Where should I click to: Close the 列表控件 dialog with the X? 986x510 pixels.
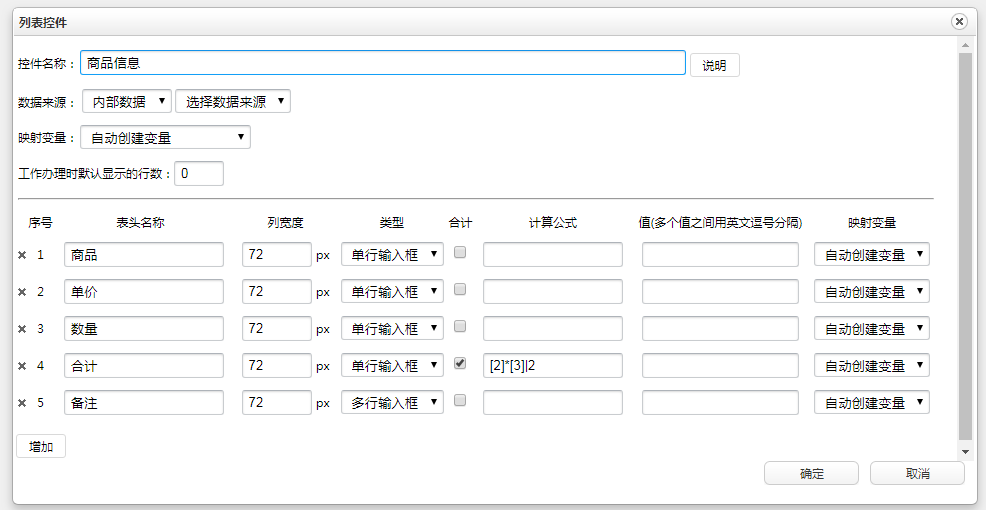click(x=959, y=21)
